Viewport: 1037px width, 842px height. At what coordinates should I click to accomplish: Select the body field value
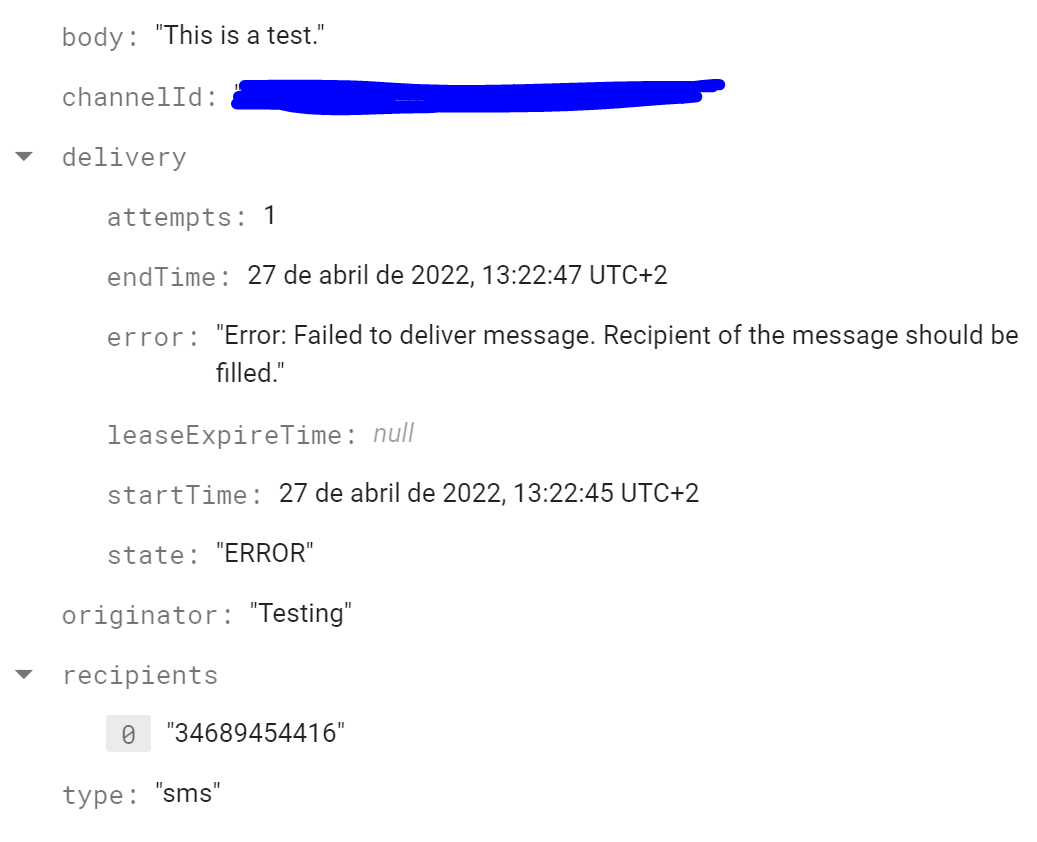click(239, 36)
